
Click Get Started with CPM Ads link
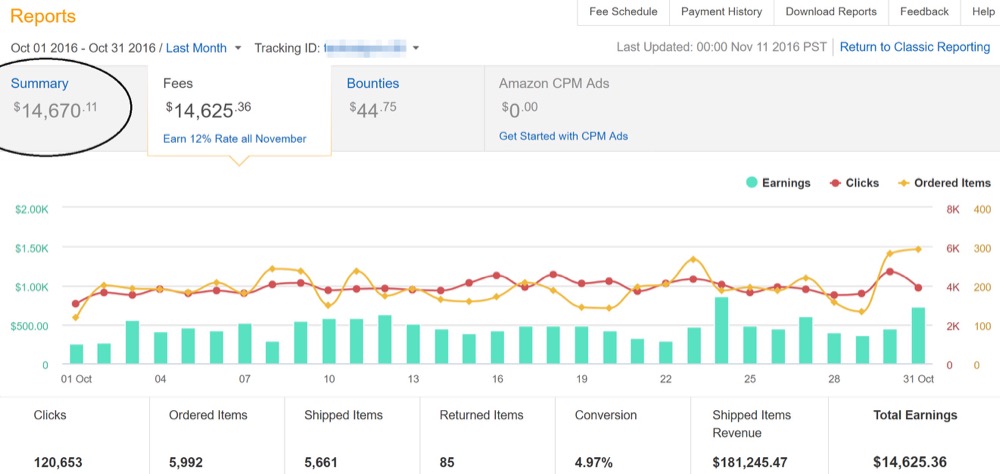pos(563,136)
